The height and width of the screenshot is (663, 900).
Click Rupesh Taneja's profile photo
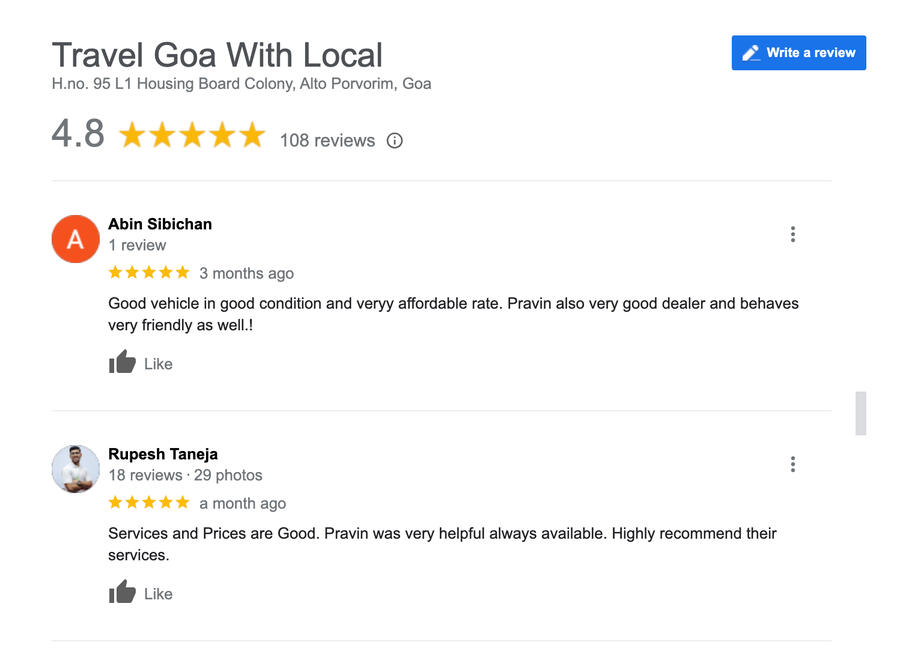(x=75, y=469)
